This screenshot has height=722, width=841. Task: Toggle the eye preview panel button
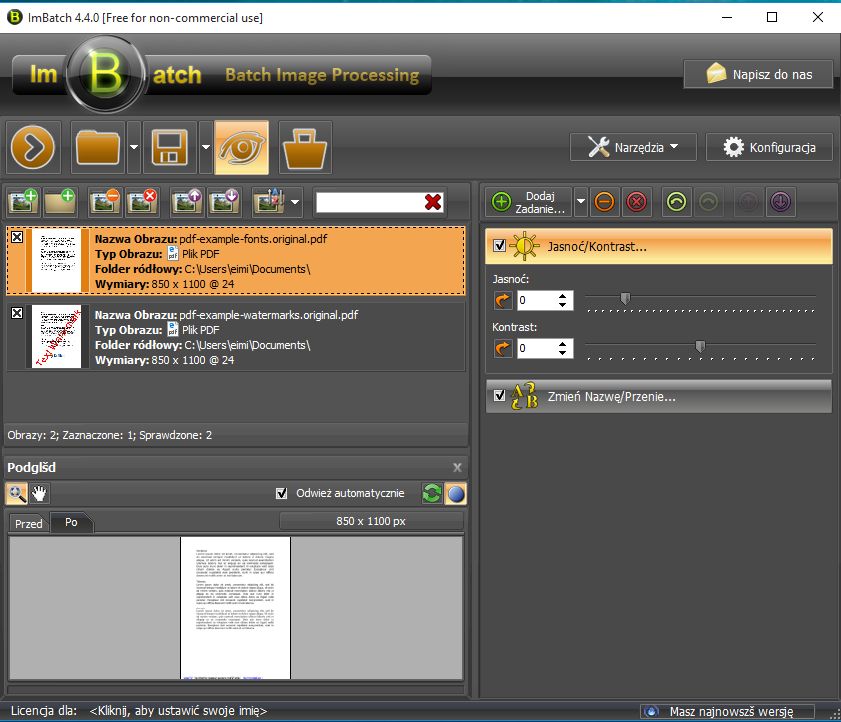click(241, 148)
